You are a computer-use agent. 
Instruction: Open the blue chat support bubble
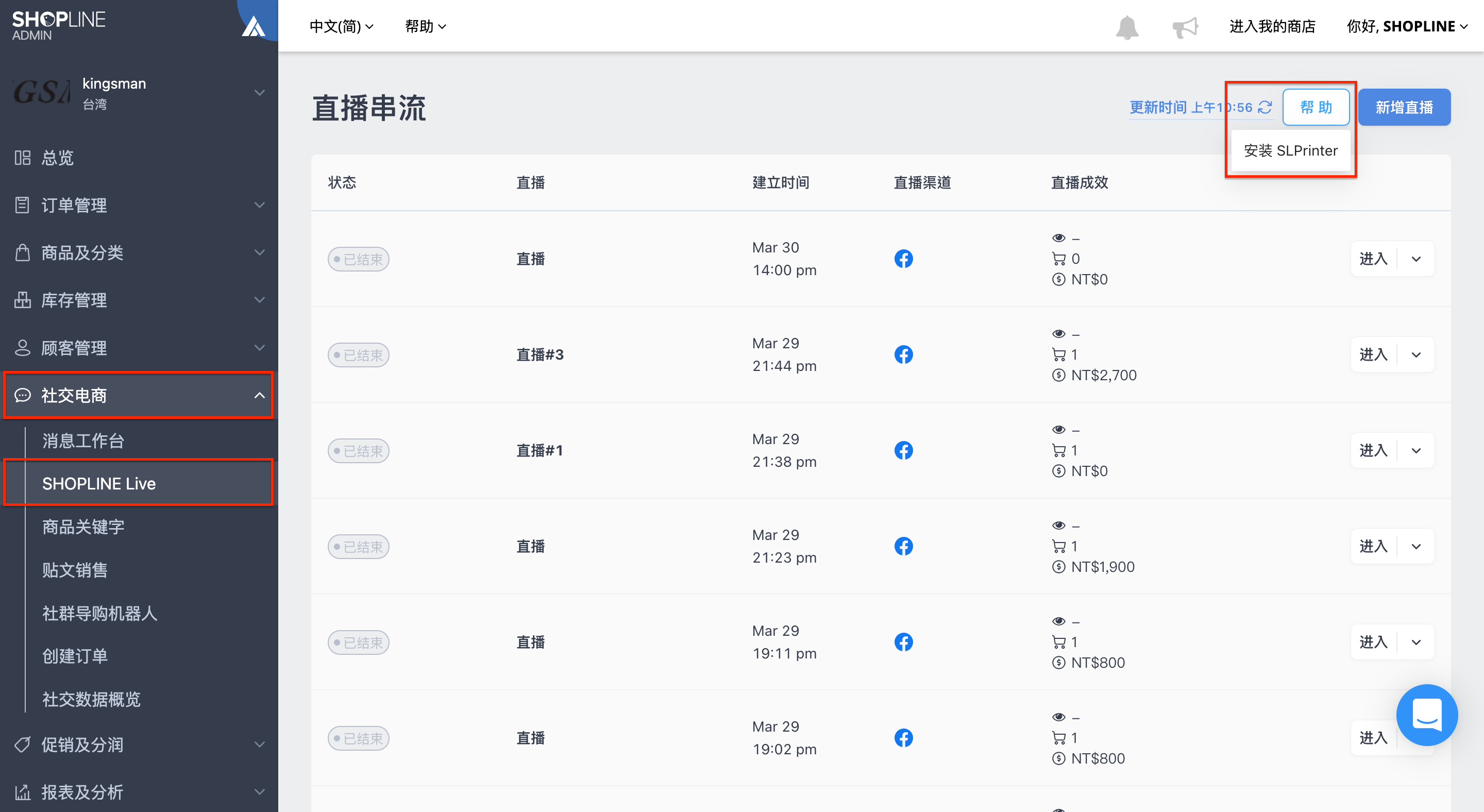(1426, 715)
